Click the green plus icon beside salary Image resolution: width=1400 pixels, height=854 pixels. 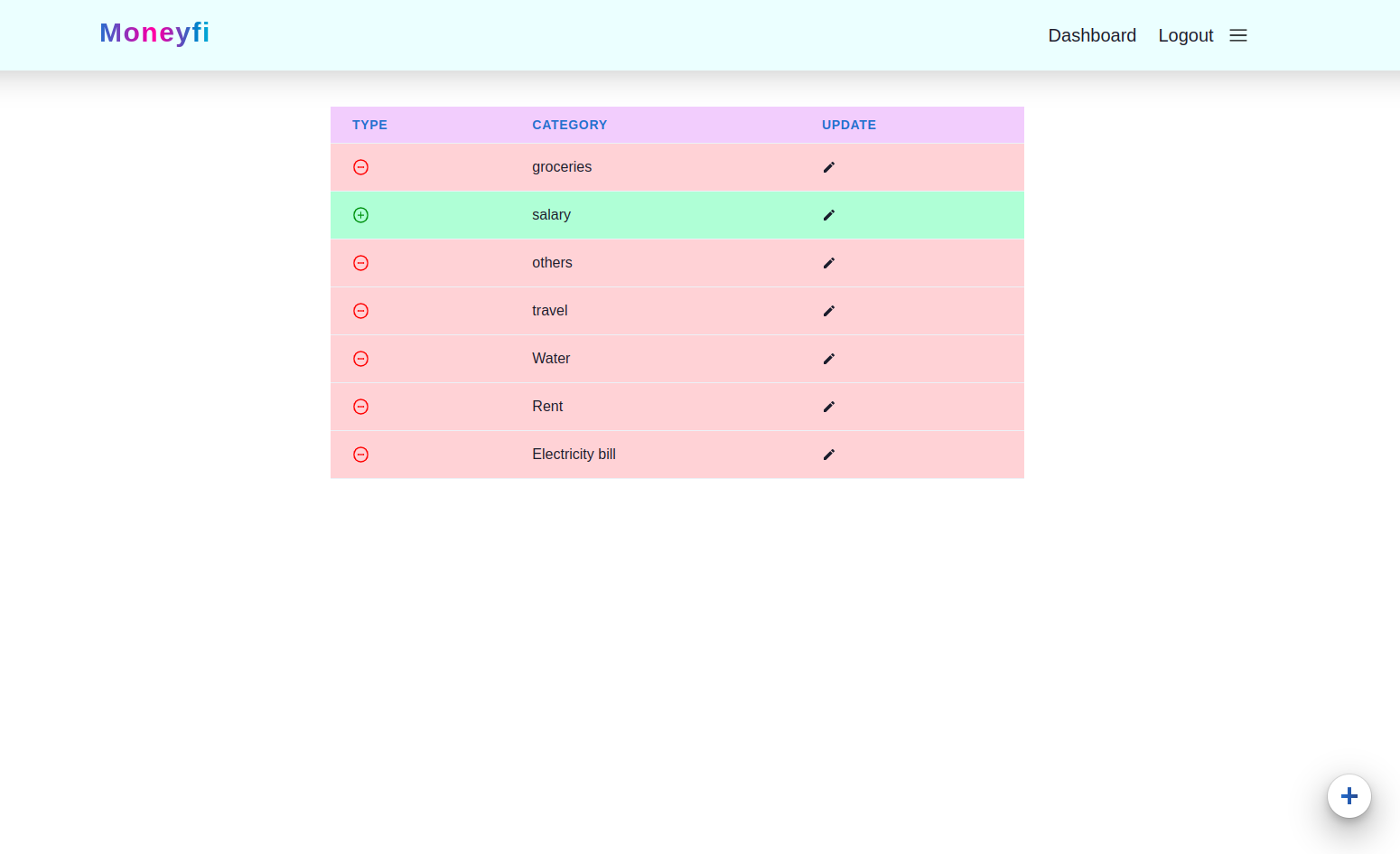coord(360,215)
